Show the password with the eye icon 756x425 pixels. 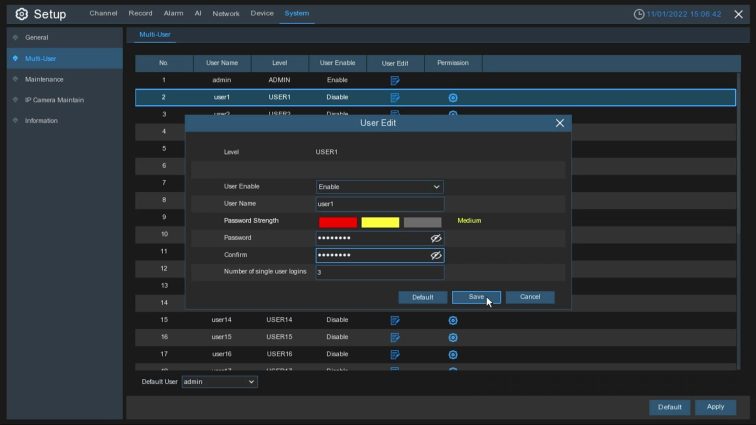(436, 238)
